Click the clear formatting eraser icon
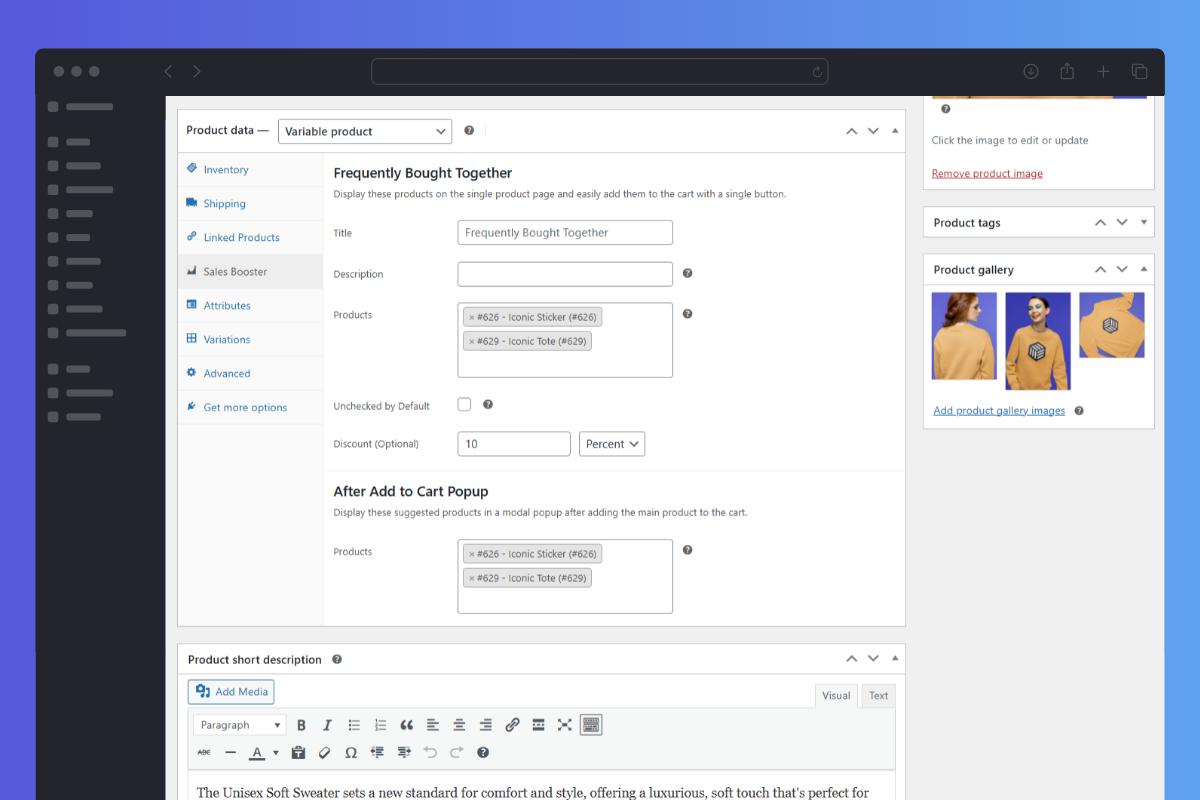 click(324, 752)
